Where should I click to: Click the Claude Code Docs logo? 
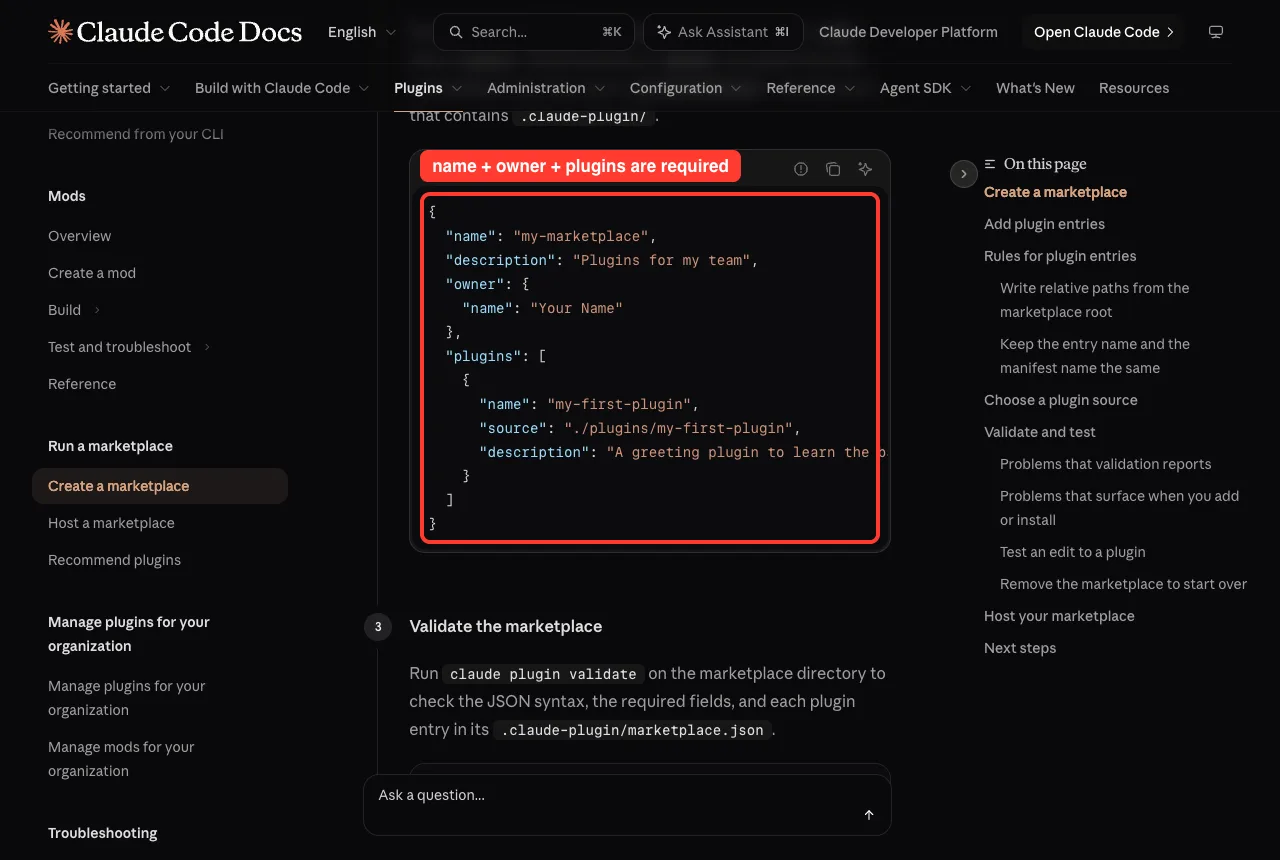[x=175, y=32]
